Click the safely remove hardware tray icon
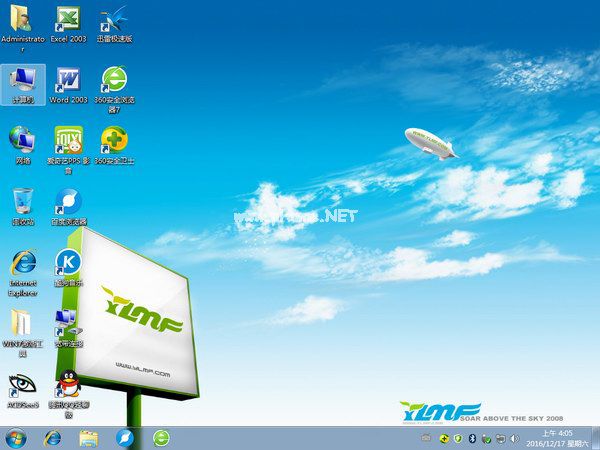The width and height of the screenshot is (600, 450). [x=486, y=439]
